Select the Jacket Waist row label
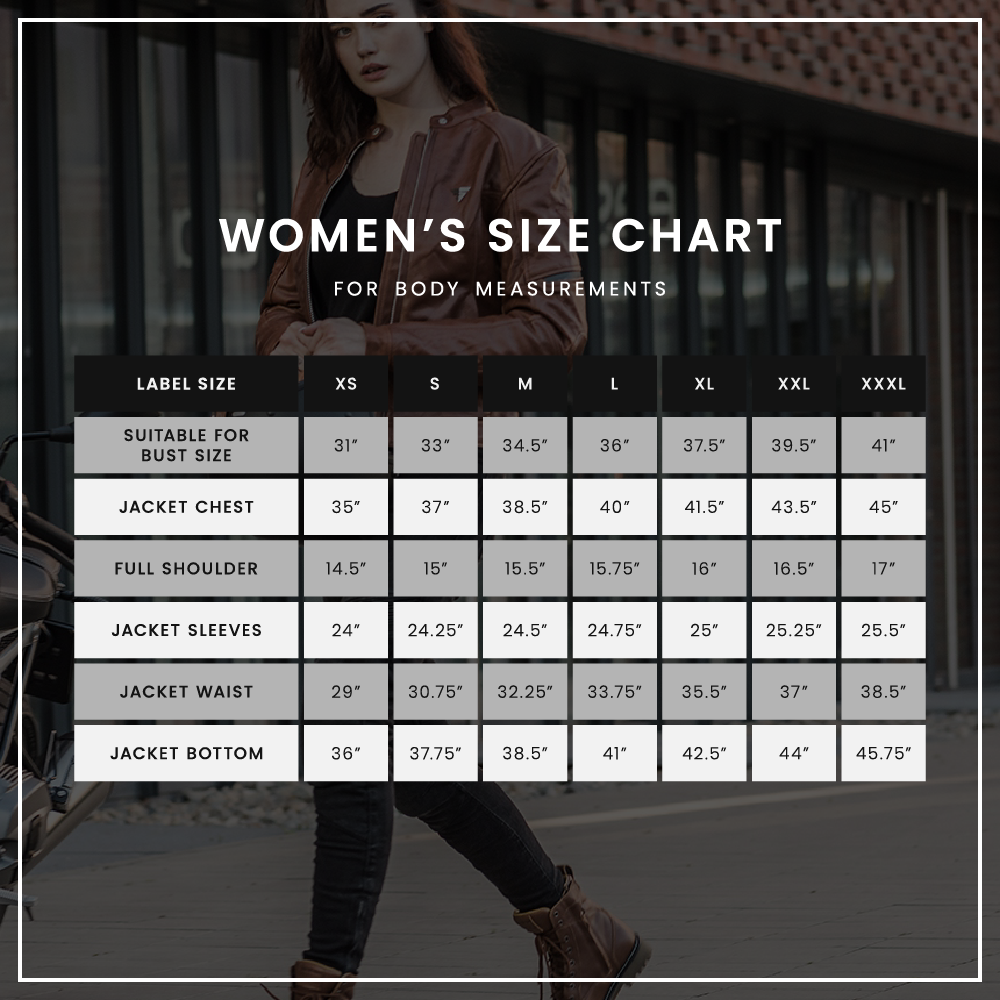 pyautogui.click(x=186, y=691)
